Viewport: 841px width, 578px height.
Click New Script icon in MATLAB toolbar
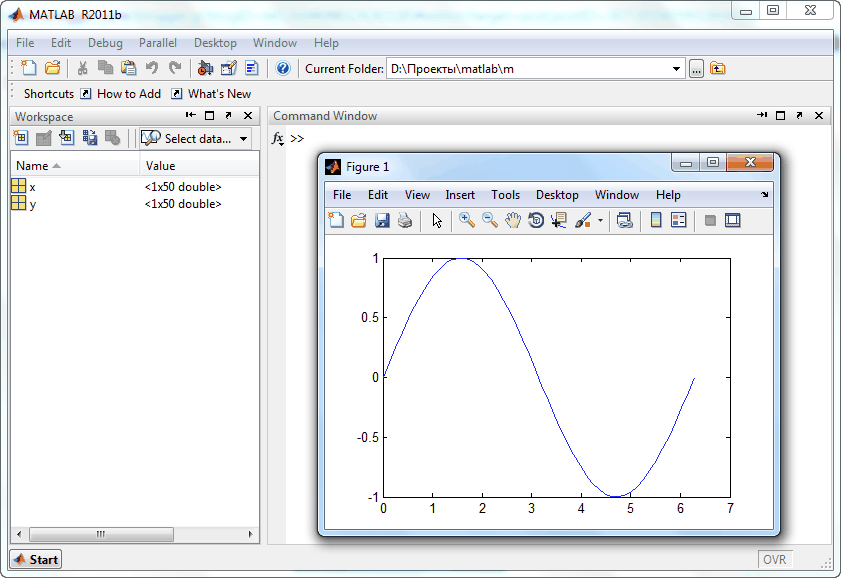click(28, 68)
